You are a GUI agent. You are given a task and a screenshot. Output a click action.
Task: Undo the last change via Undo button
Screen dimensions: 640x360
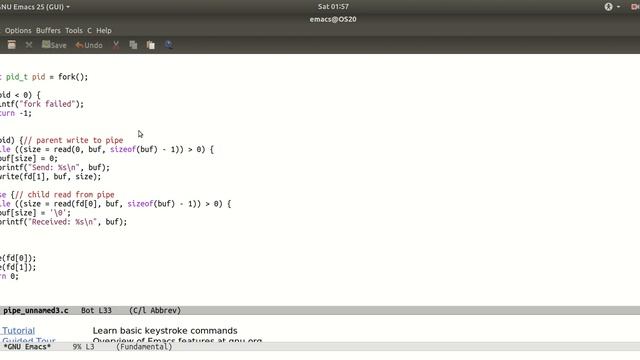point(89,45)
